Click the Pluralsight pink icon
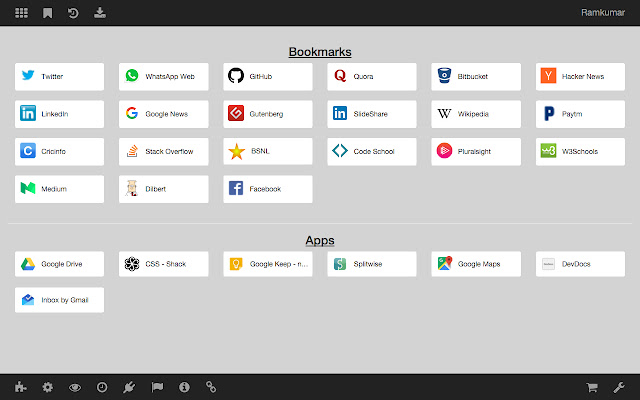This screenshot has width=640, height=400. 444,151
